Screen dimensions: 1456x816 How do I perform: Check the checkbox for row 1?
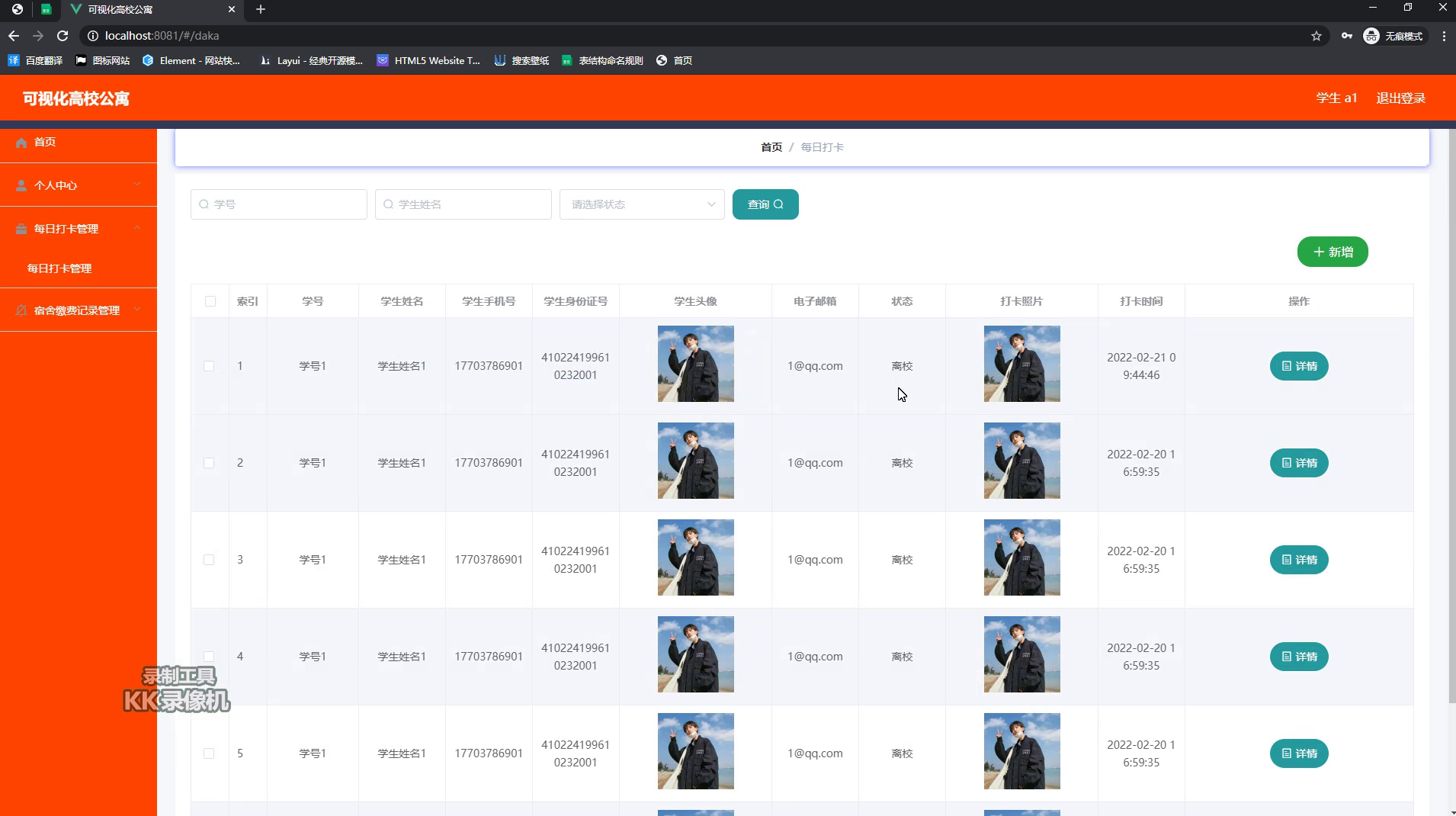tap(209, 366)
